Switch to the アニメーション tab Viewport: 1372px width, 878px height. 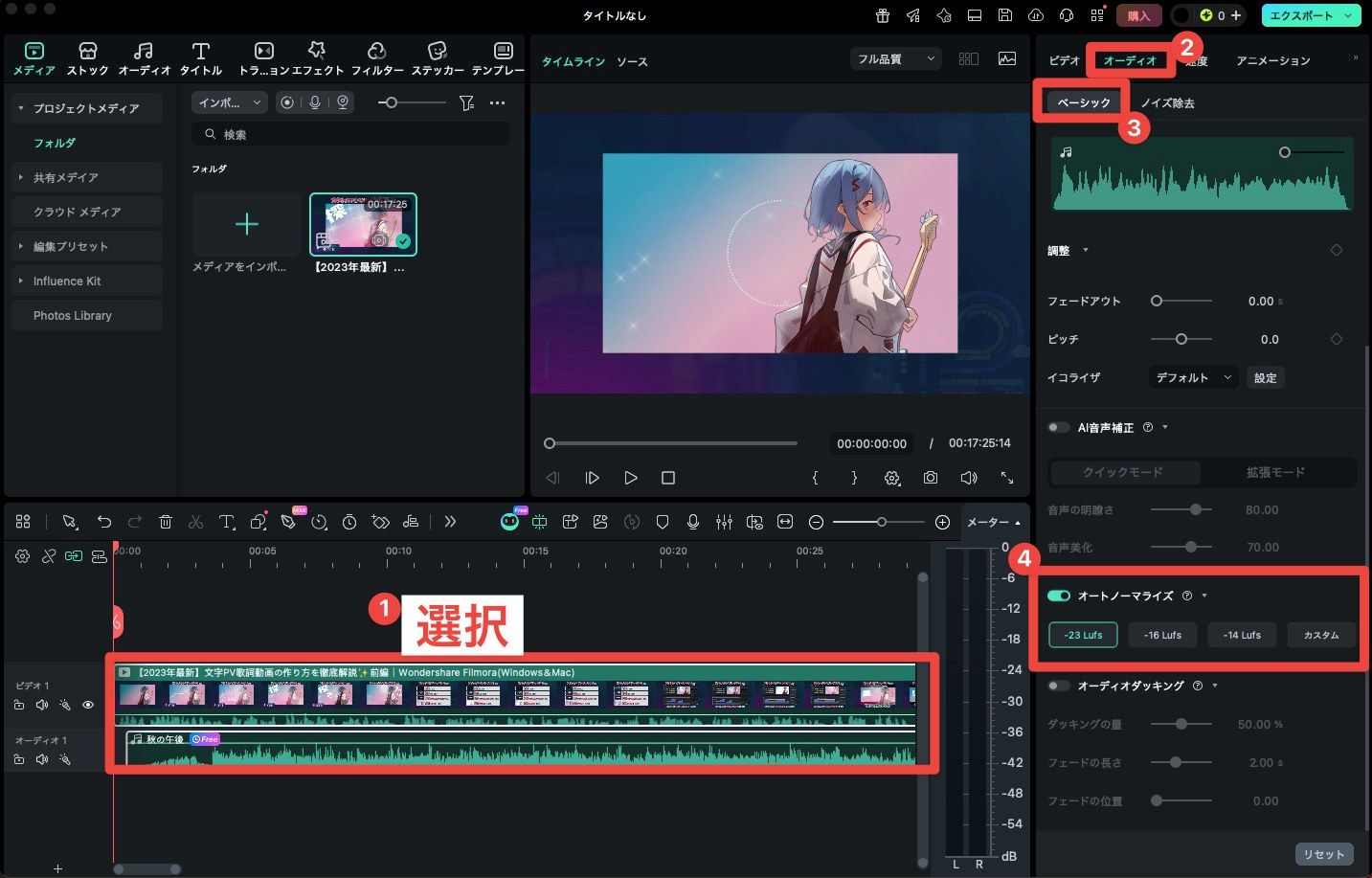(1273, 60)
